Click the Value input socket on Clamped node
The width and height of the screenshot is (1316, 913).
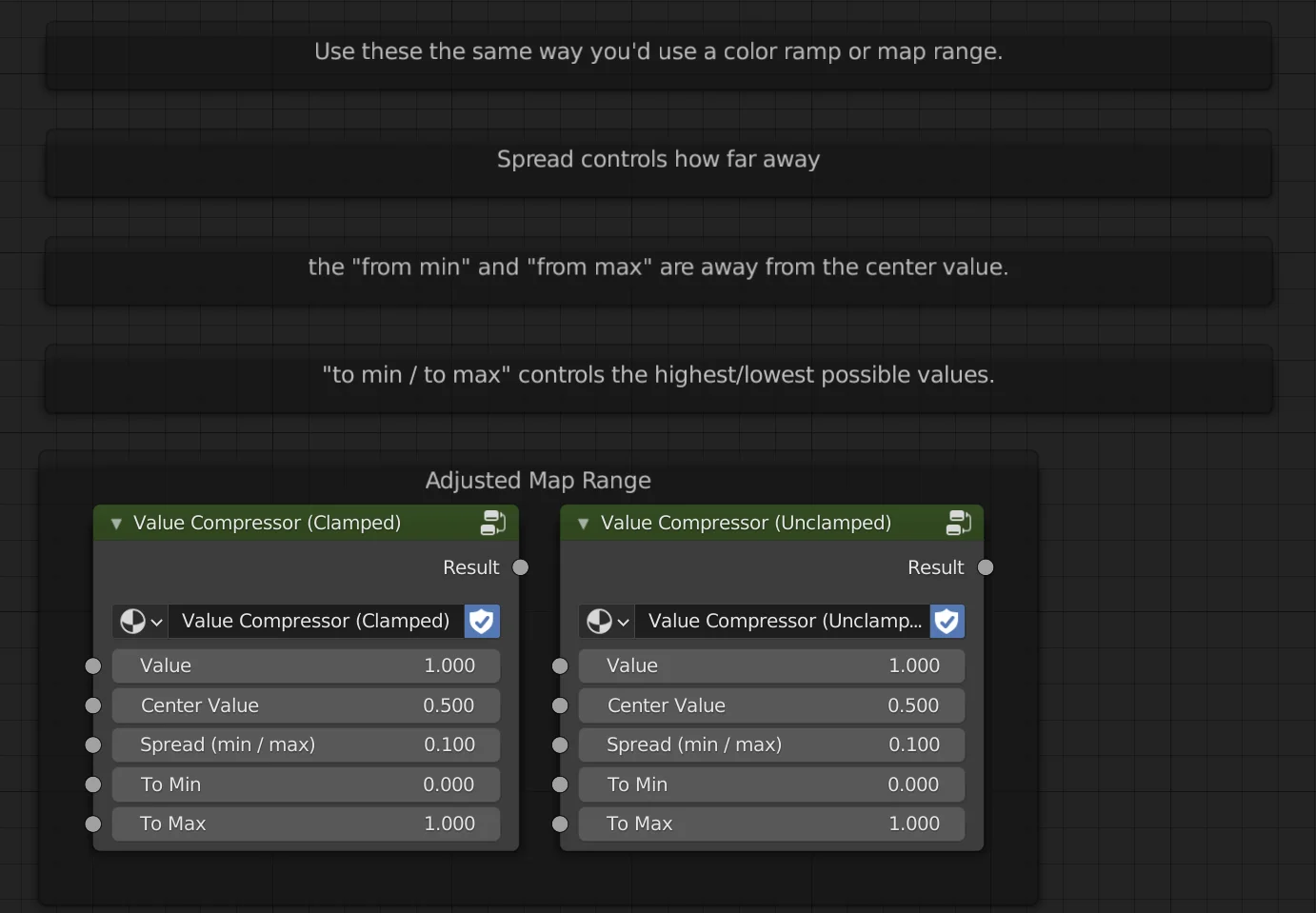(92, 665)
